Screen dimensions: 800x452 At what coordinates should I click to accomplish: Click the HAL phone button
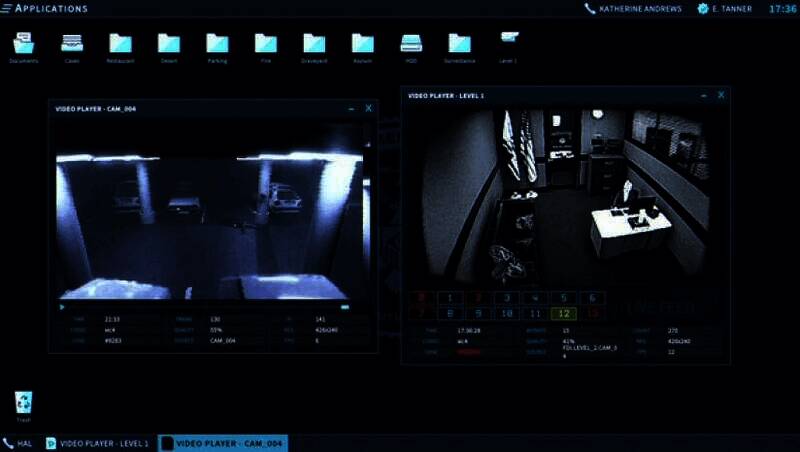(x=19, y=443)
